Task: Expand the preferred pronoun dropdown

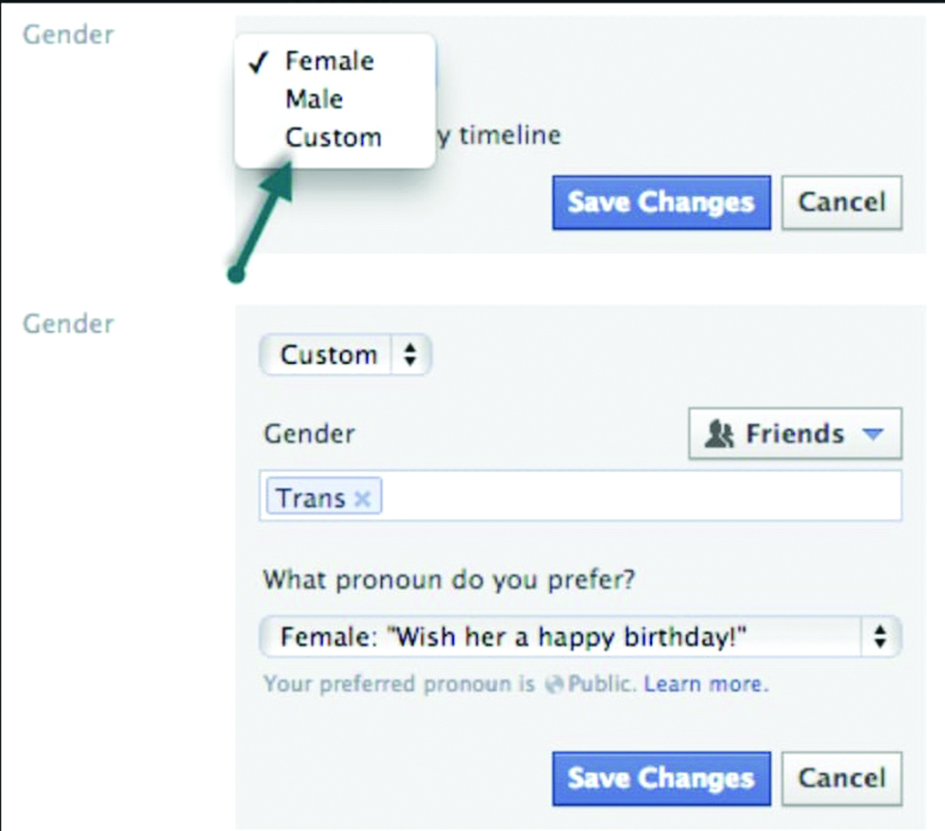Action: point(578,637)
